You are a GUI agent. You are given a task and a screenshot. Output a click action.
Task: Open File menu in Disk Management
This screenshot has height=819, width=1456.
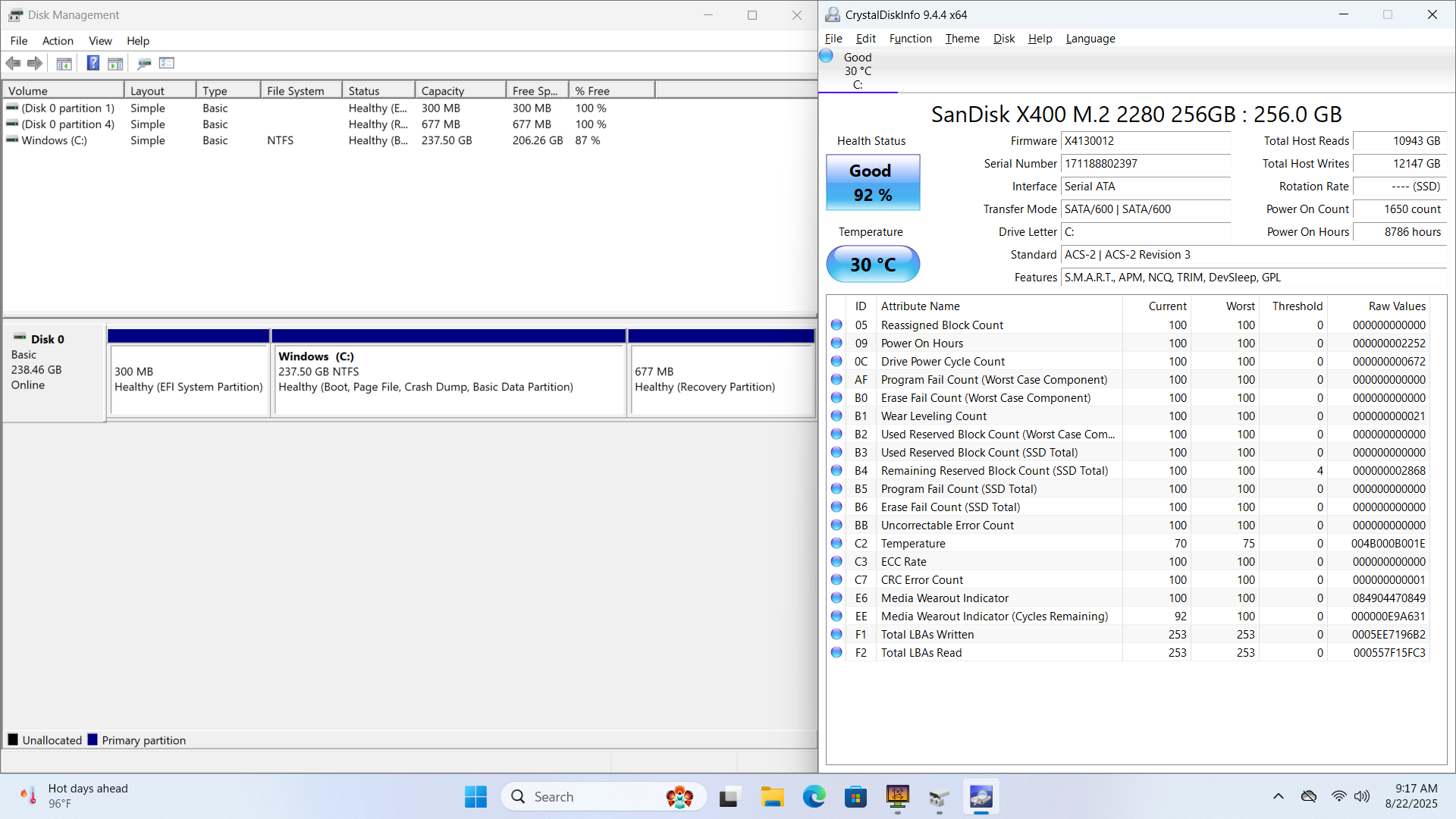click(x=19, y=41)
